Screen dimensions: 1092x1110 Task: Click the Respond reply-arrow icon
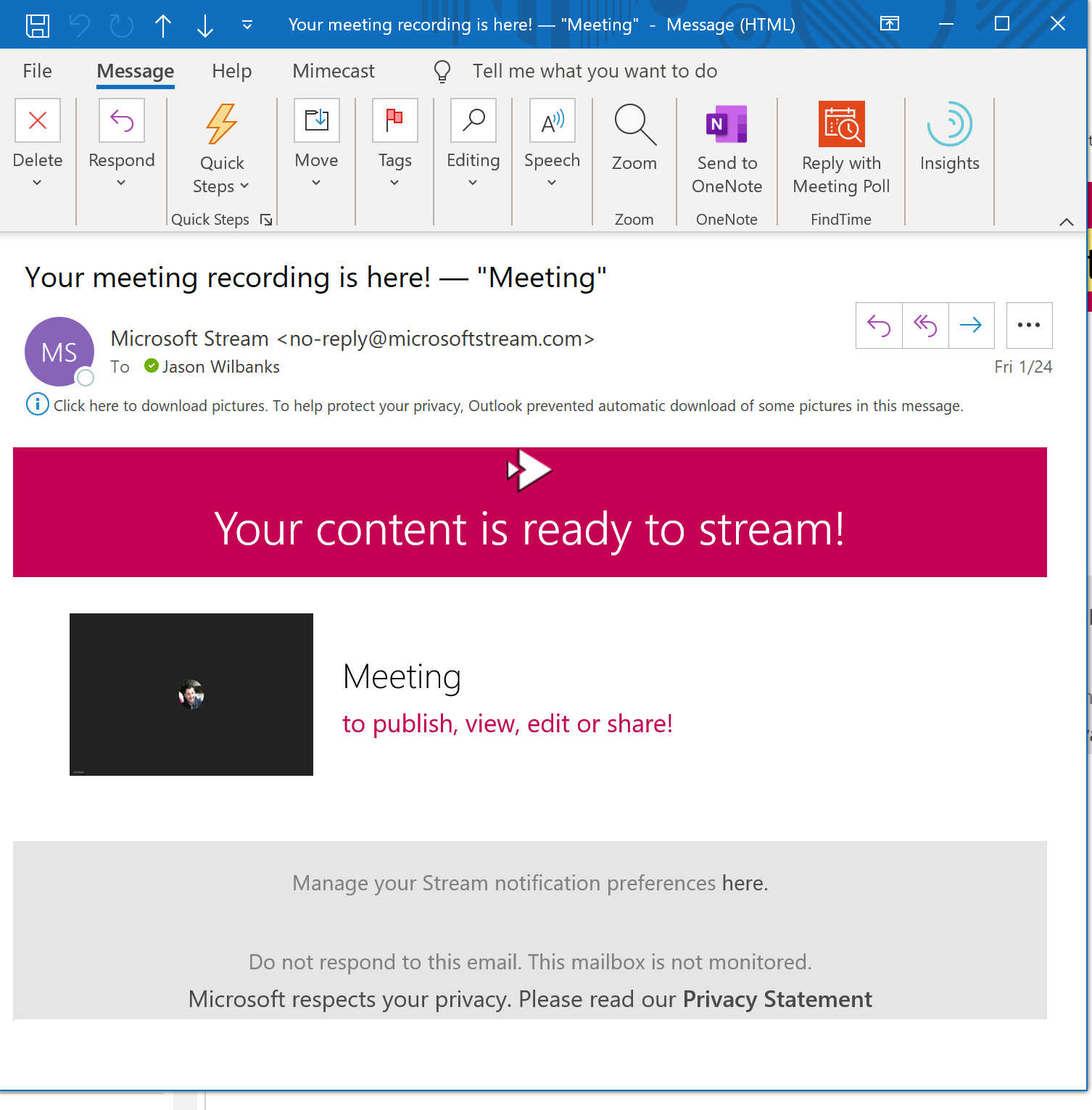tap(122, 120)
